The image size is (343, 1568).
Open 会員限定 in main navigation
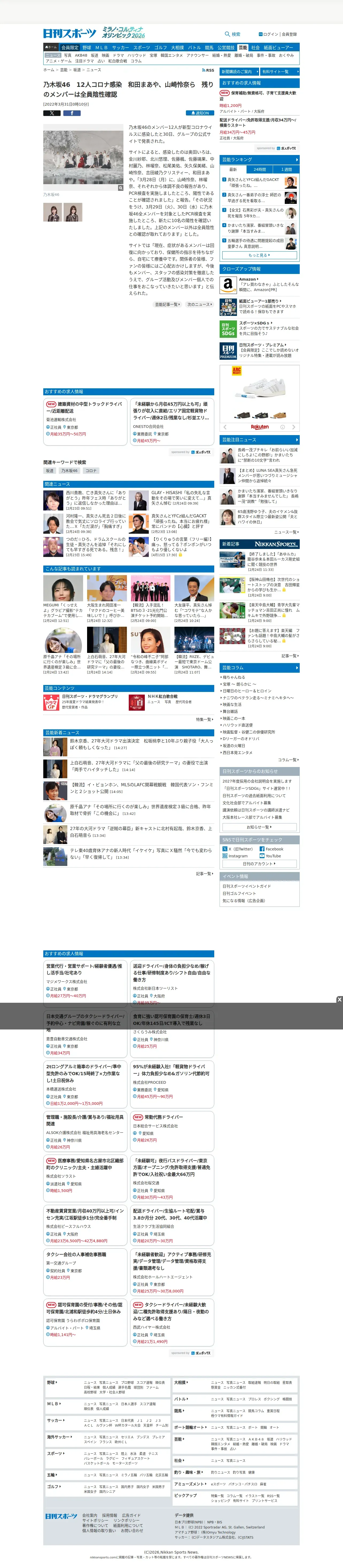tap(70, 48)
